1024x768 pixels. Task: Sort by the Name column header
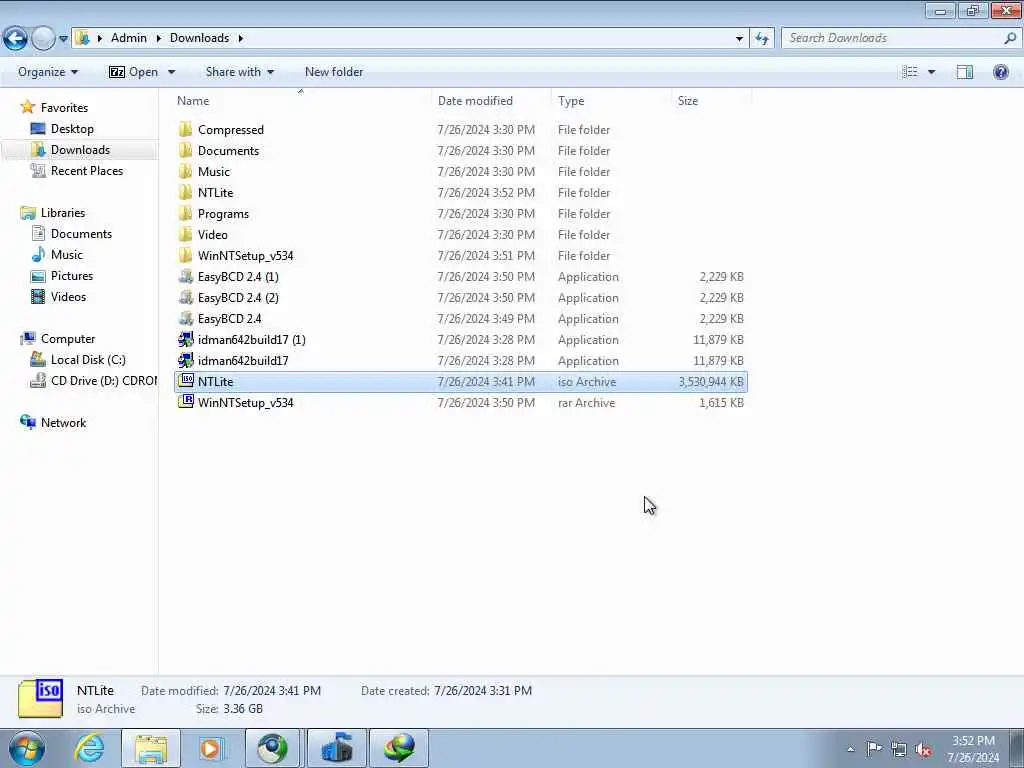(300, 101)
